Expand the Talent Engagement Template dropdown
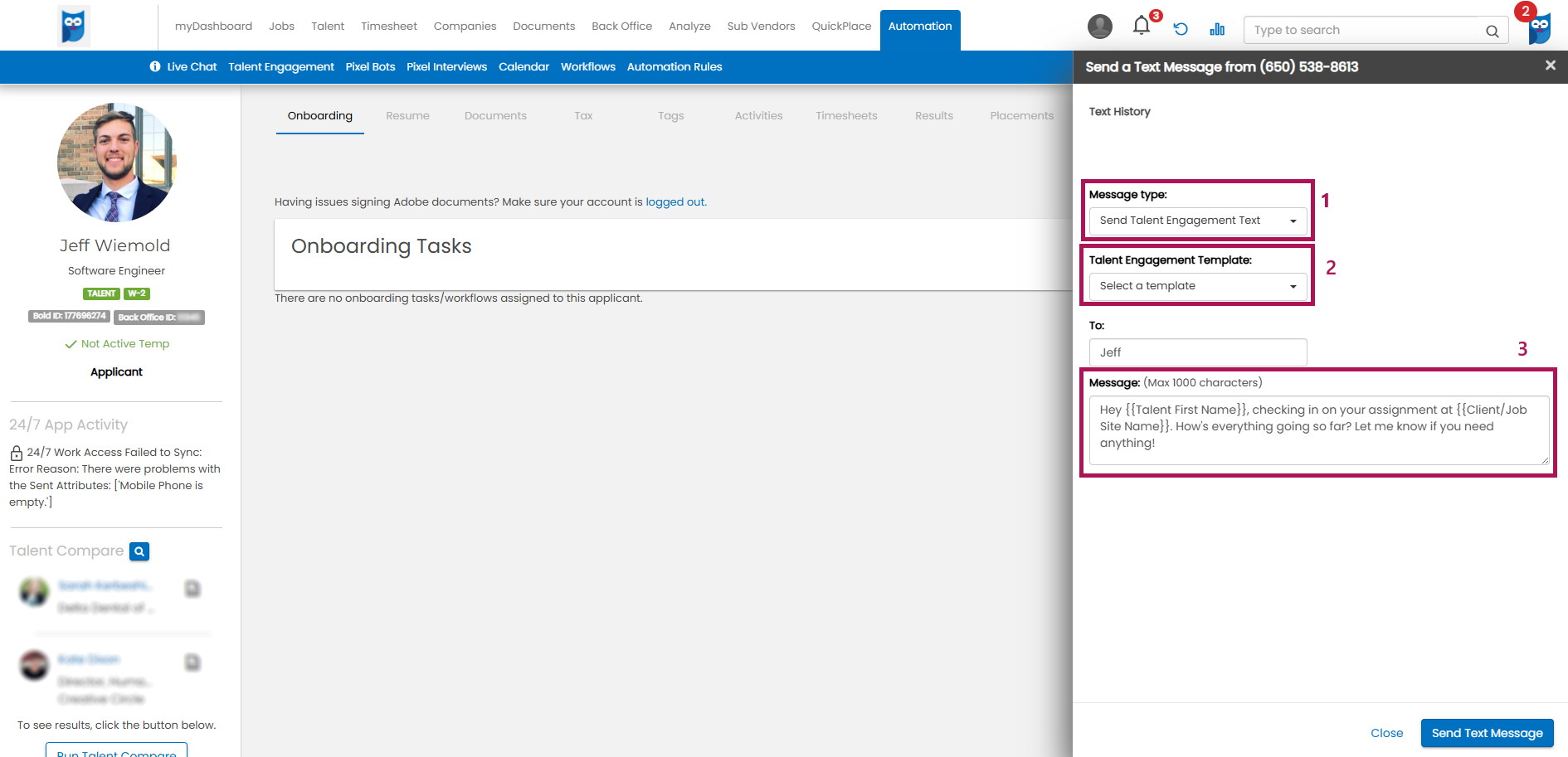1568x757 pixels. tap(1197, 286)
